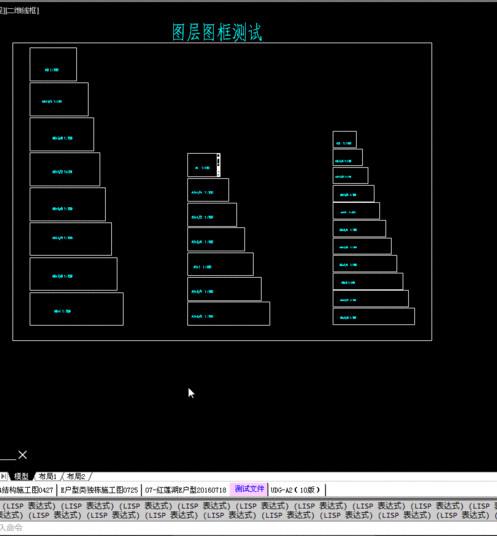This screenshot has height=536, width=497.
Task: Click the layout tabs scroll arrow icon
Action: pos(3,476)
